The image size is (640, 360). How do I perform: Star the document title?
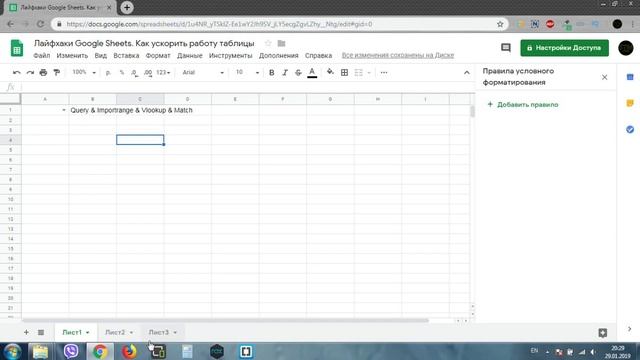[x=268, y=43]
